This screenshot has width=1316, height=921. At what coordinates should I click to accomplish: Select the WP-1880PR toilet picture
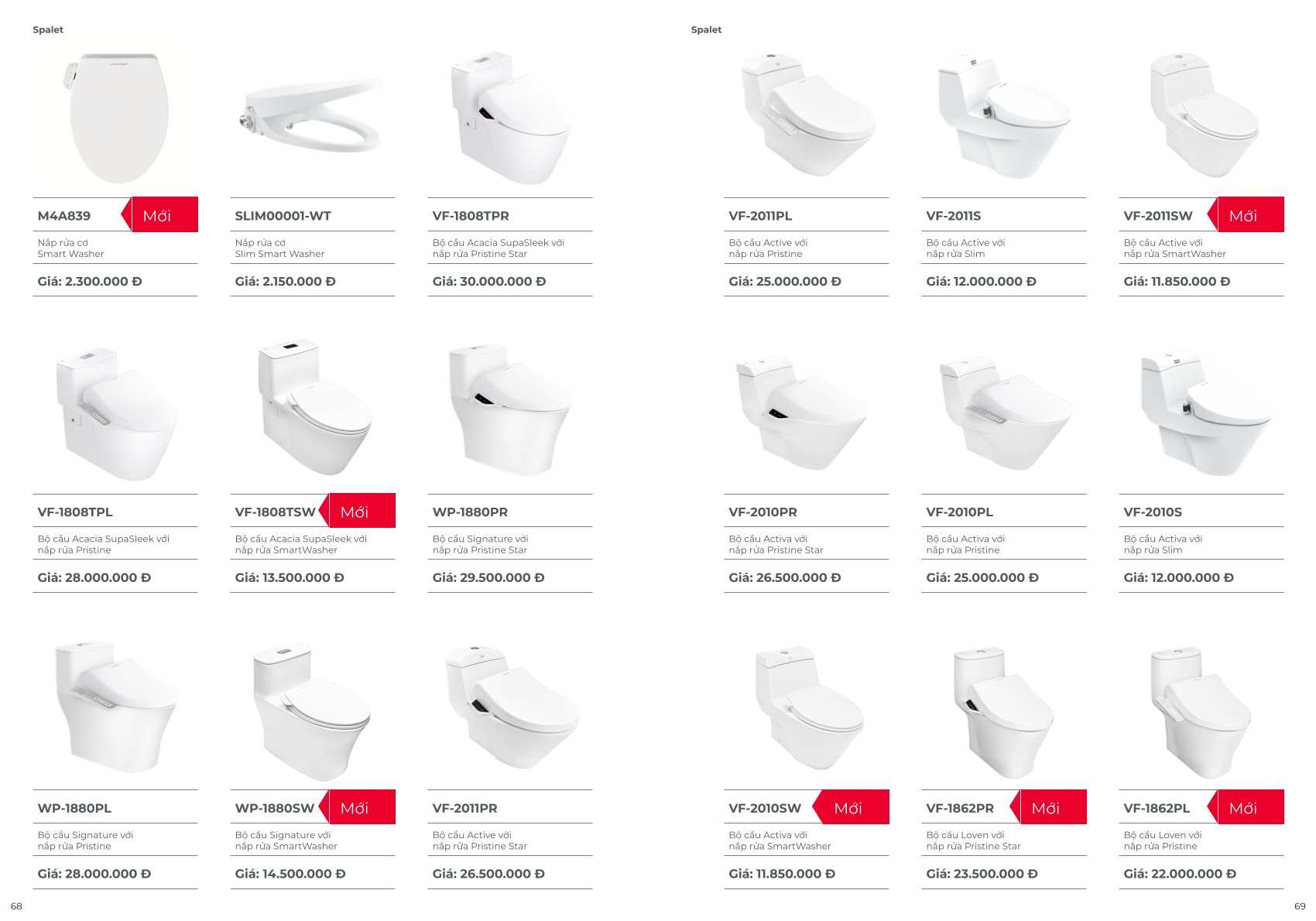[x=510, y=410]
